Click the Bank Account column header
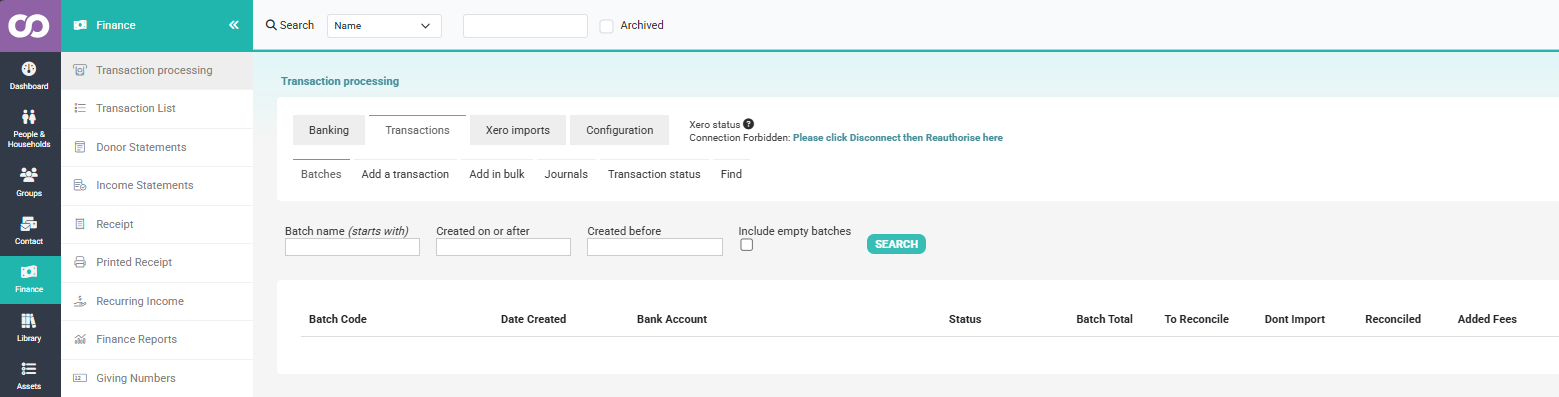 click(672, 320)
